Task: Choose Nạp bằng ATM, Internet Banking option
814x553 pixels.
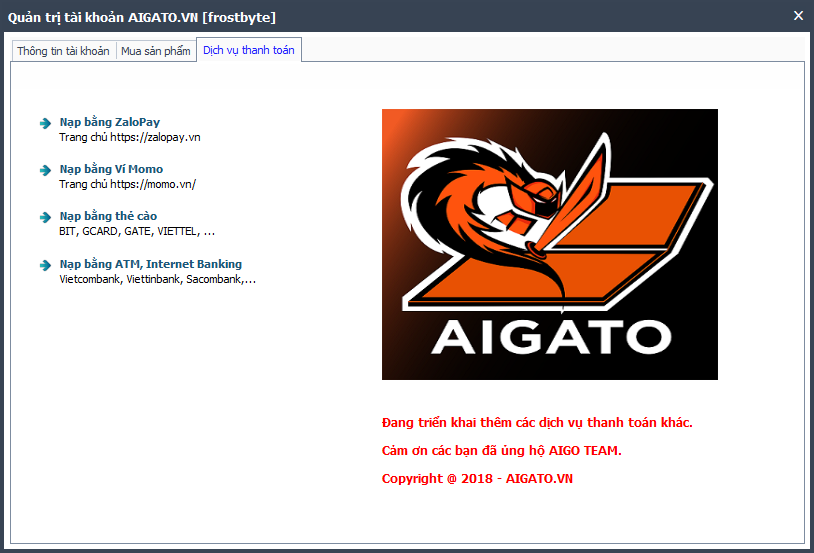Action: pyautogui.click(x=151, y=264)
